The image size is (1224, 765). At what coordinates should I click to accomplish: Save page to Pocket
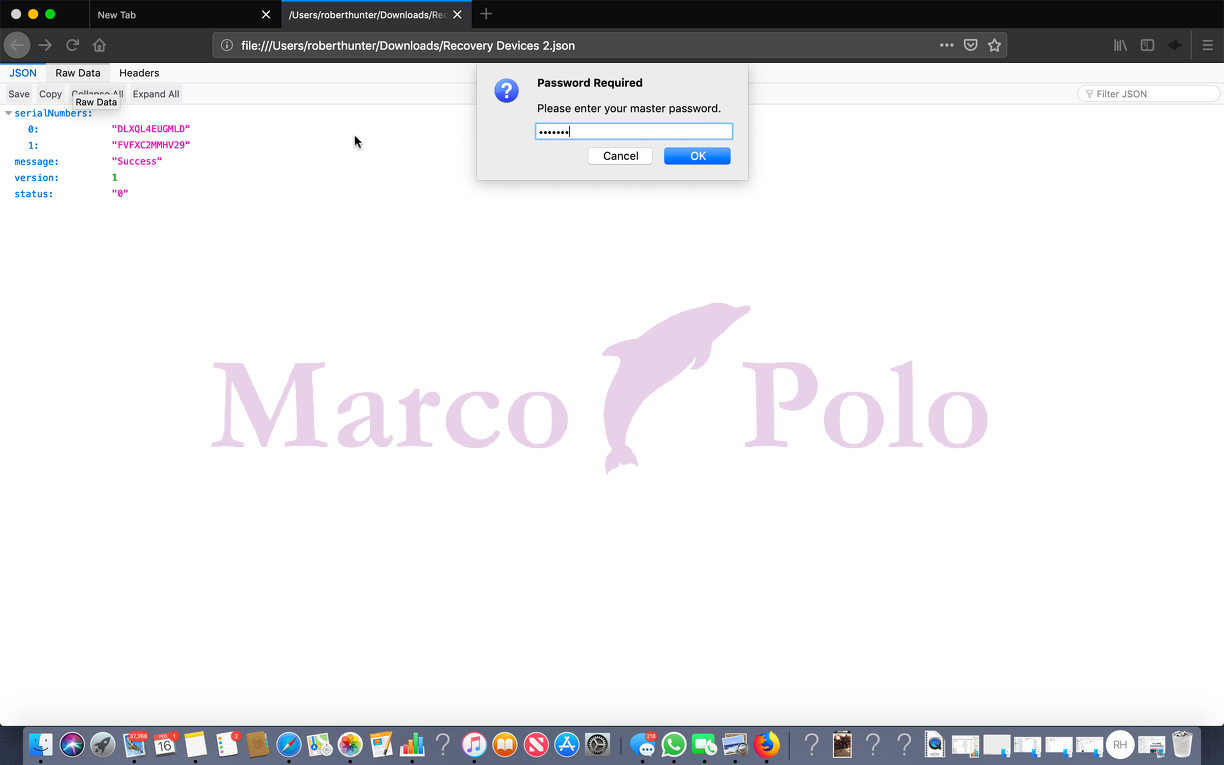click(970, 45)
